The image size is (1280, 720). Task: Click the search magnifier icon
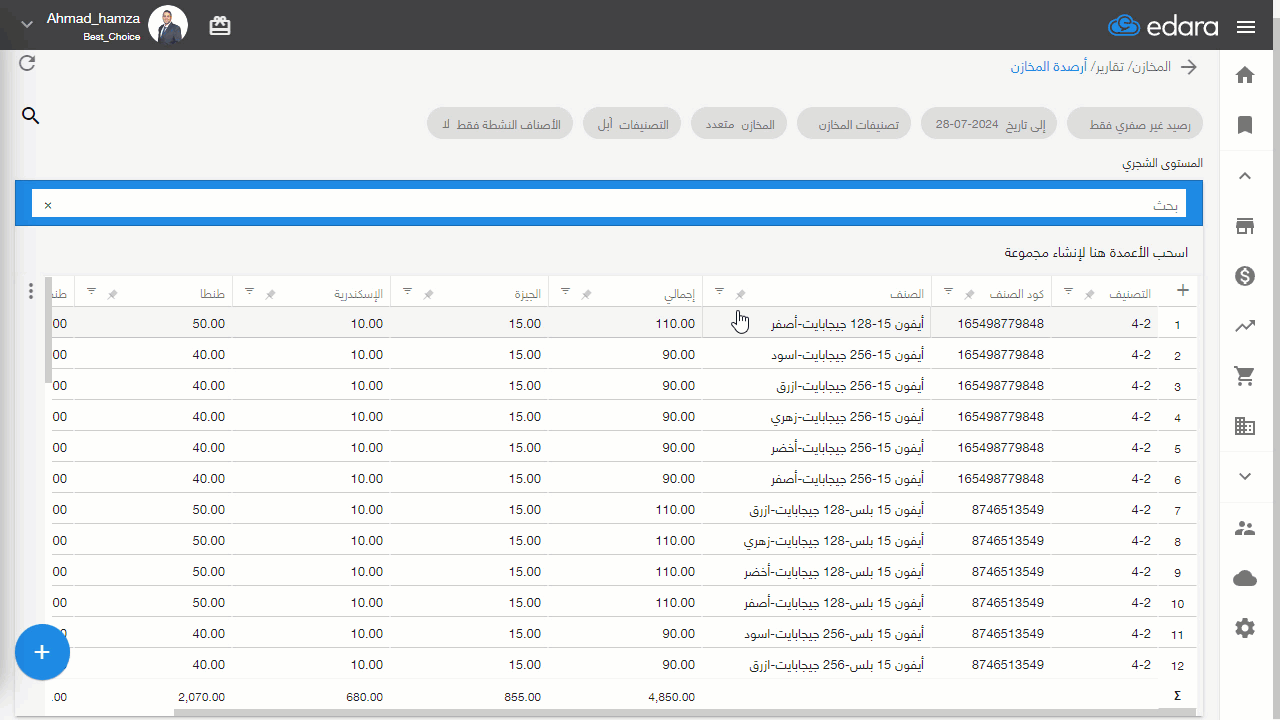[31, 116]
